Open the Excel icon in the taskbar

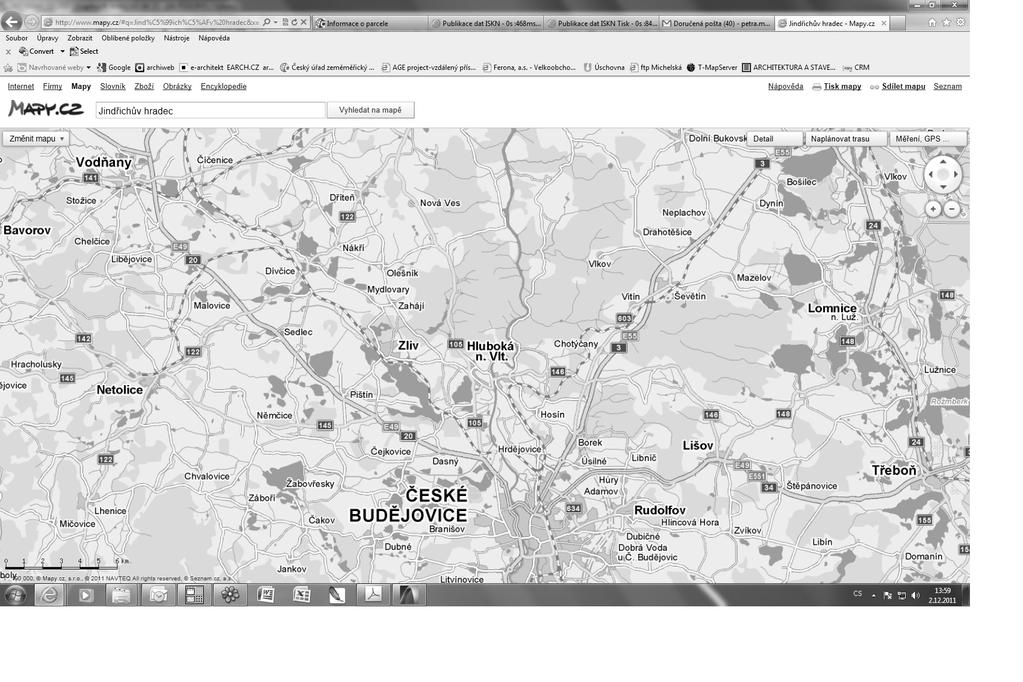point(301,595)
